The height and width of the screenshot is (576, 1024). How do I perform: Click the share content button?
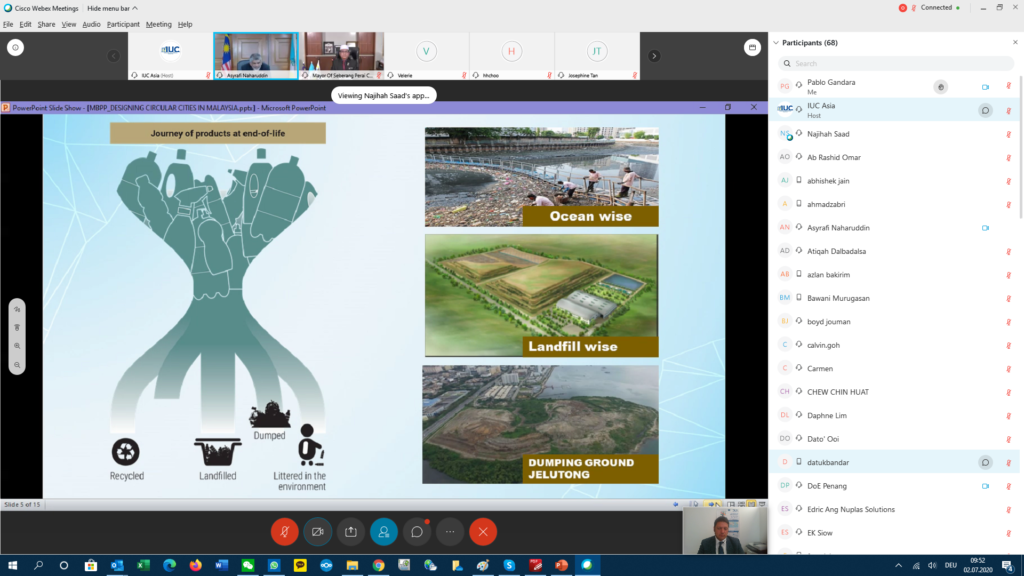[351, 532]
